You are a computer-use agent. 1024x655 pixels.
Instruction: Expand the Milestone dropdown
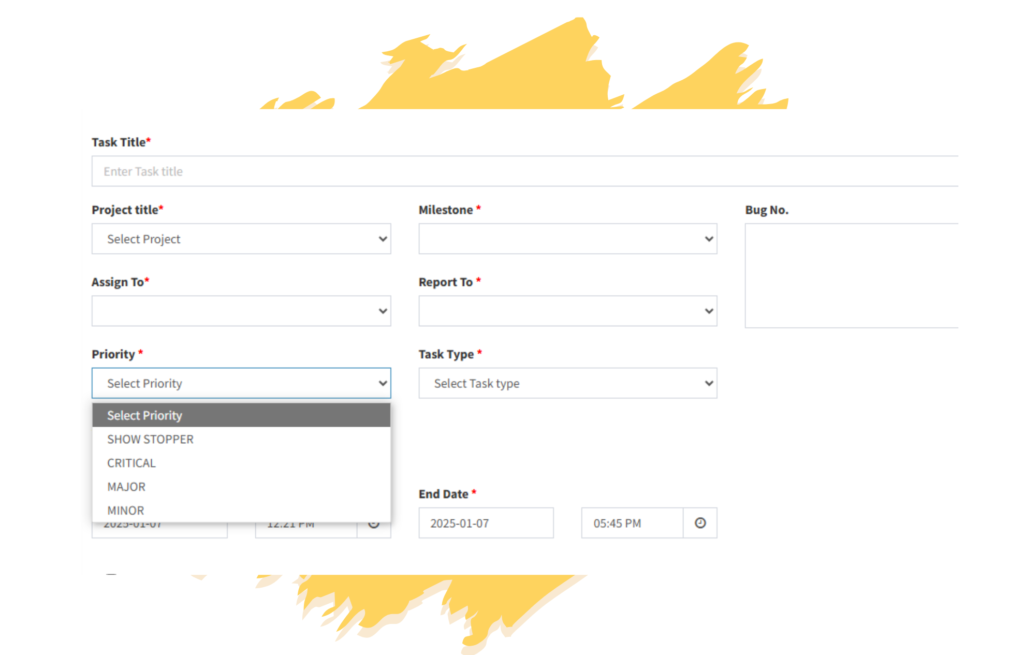567,239
